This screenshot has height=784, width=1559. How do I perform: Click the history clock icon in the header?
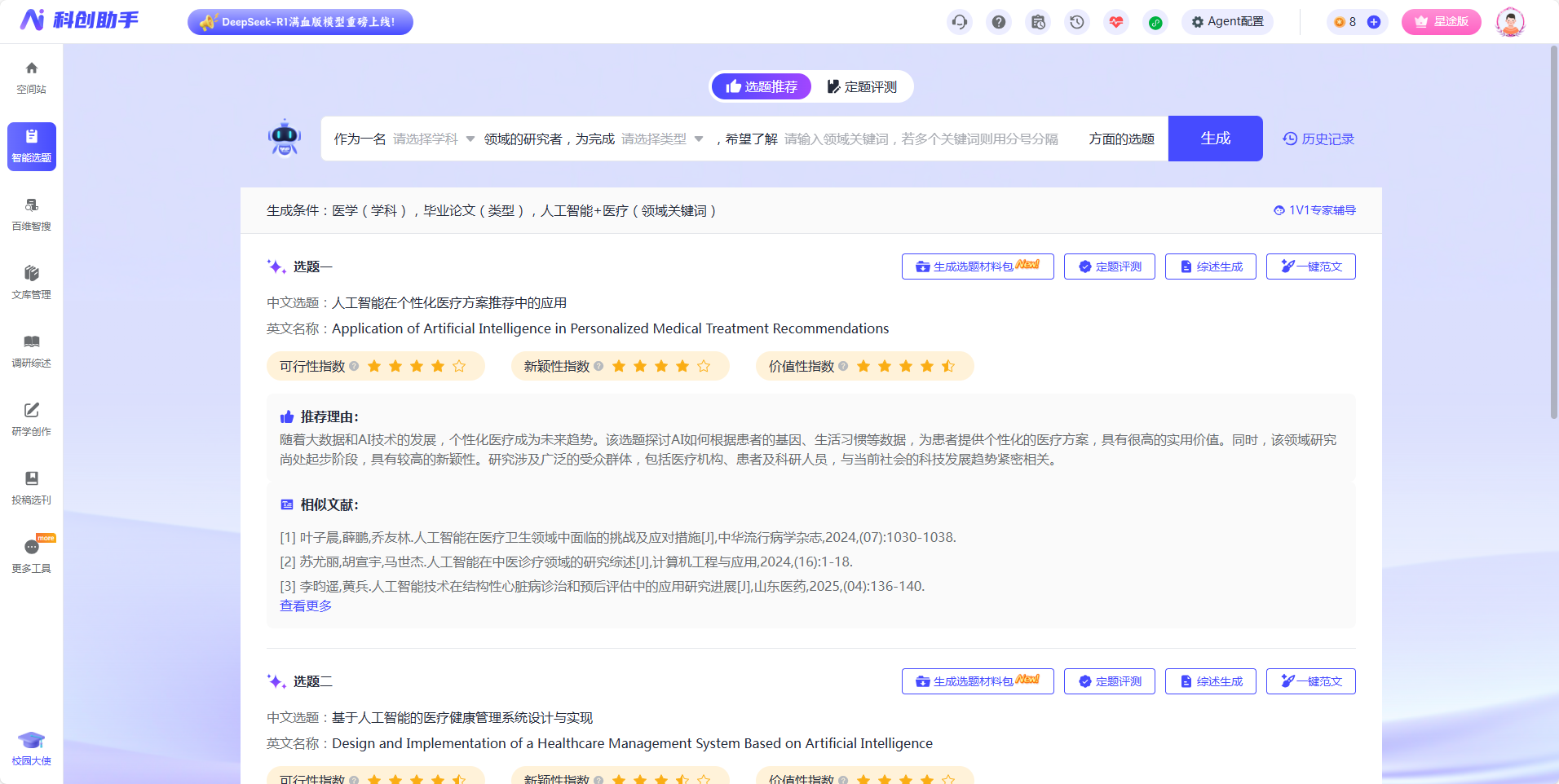[1076, 22]
